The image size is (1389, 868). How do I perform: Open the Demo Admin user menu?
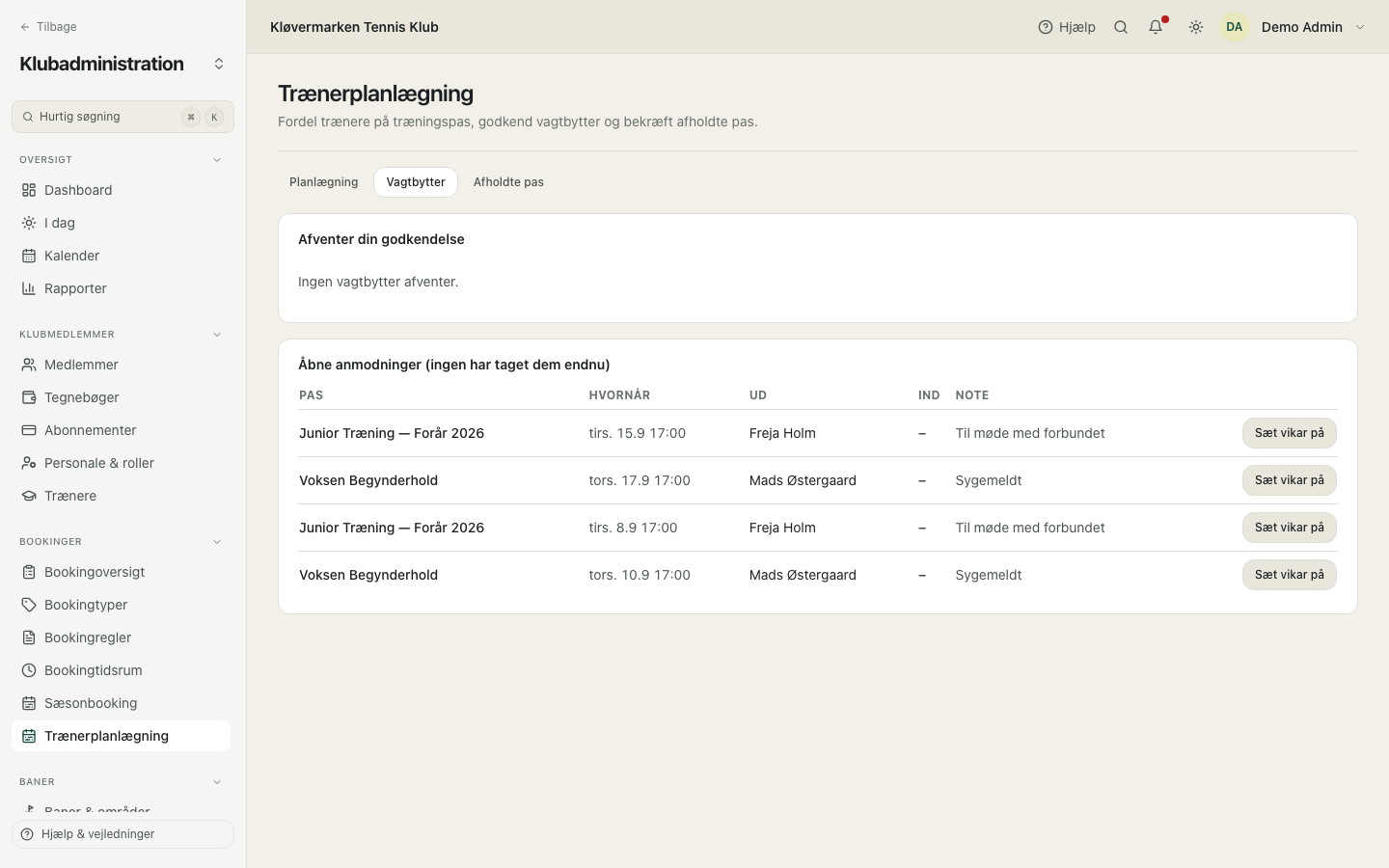(1294, 27)
